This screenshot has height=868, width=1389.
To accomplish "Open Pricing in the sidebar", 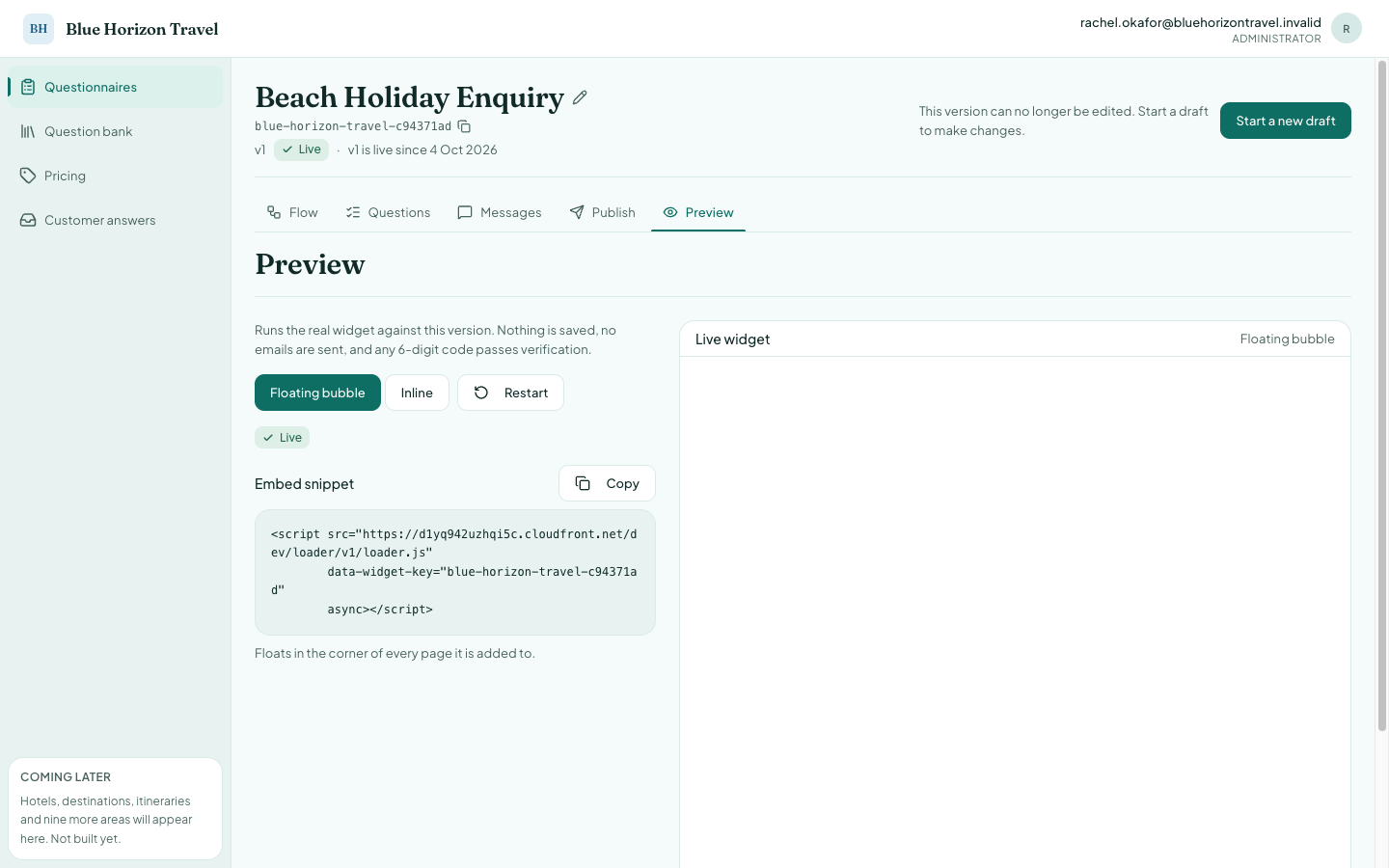I will (115, 176).
